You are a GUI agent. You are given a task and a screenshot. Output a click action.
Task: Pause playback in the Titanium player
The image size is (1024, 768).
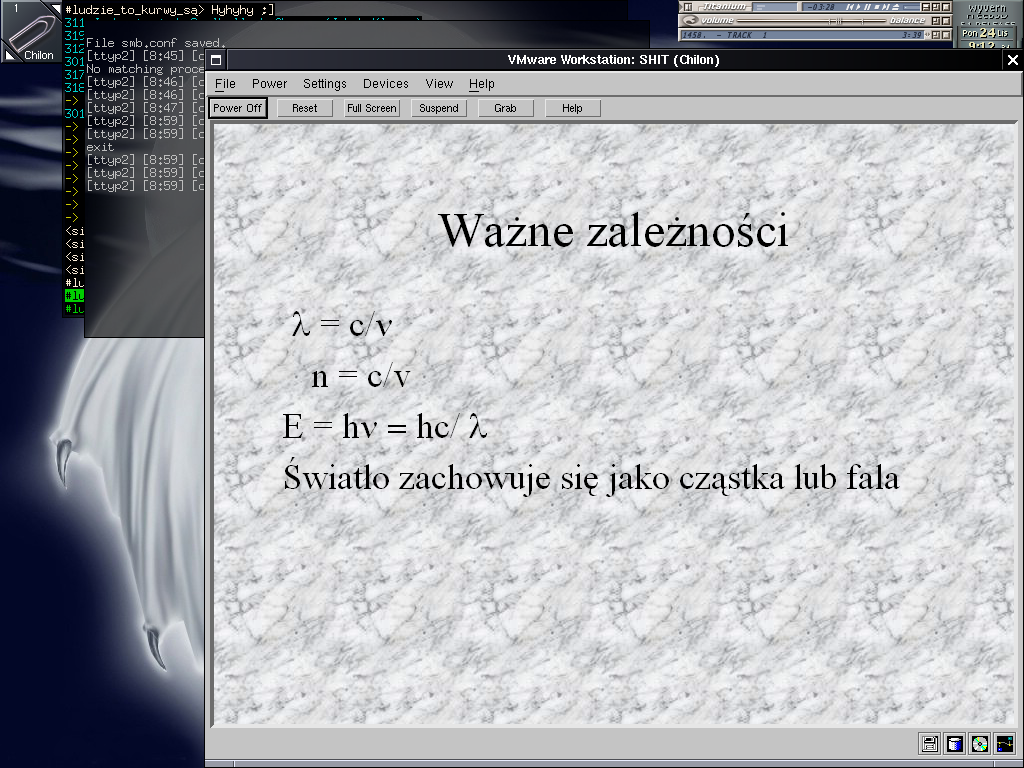(x=869, y=6)
